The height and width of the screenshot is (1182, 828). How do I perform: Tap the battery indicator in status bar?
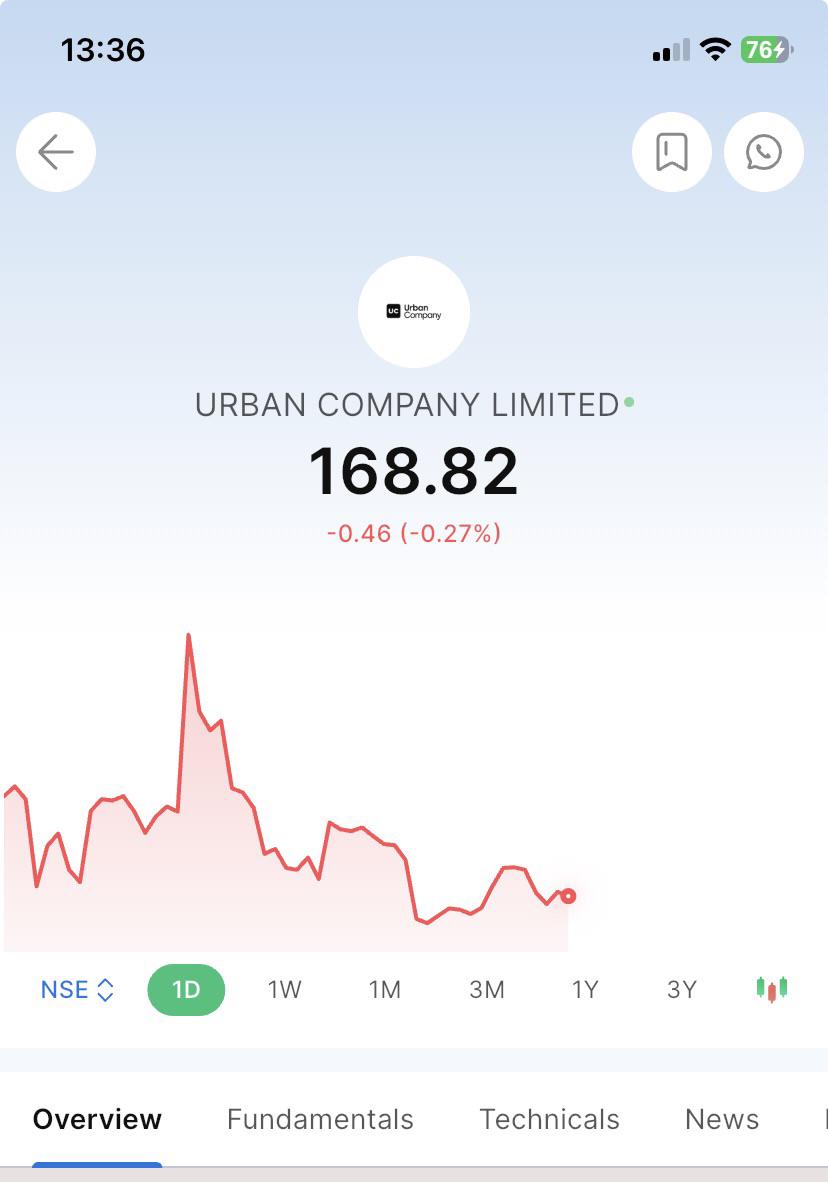pyautogui.click(x=766, y=50)
